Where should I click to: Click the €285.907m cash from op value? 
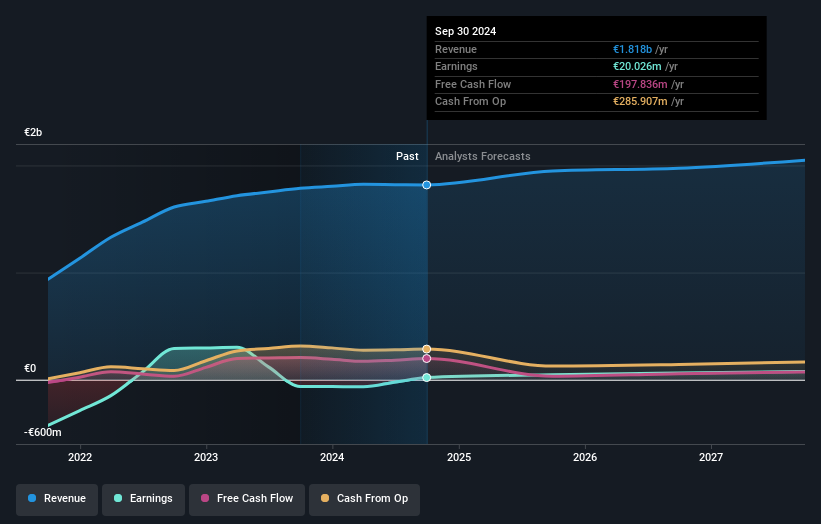click(640, 102)
